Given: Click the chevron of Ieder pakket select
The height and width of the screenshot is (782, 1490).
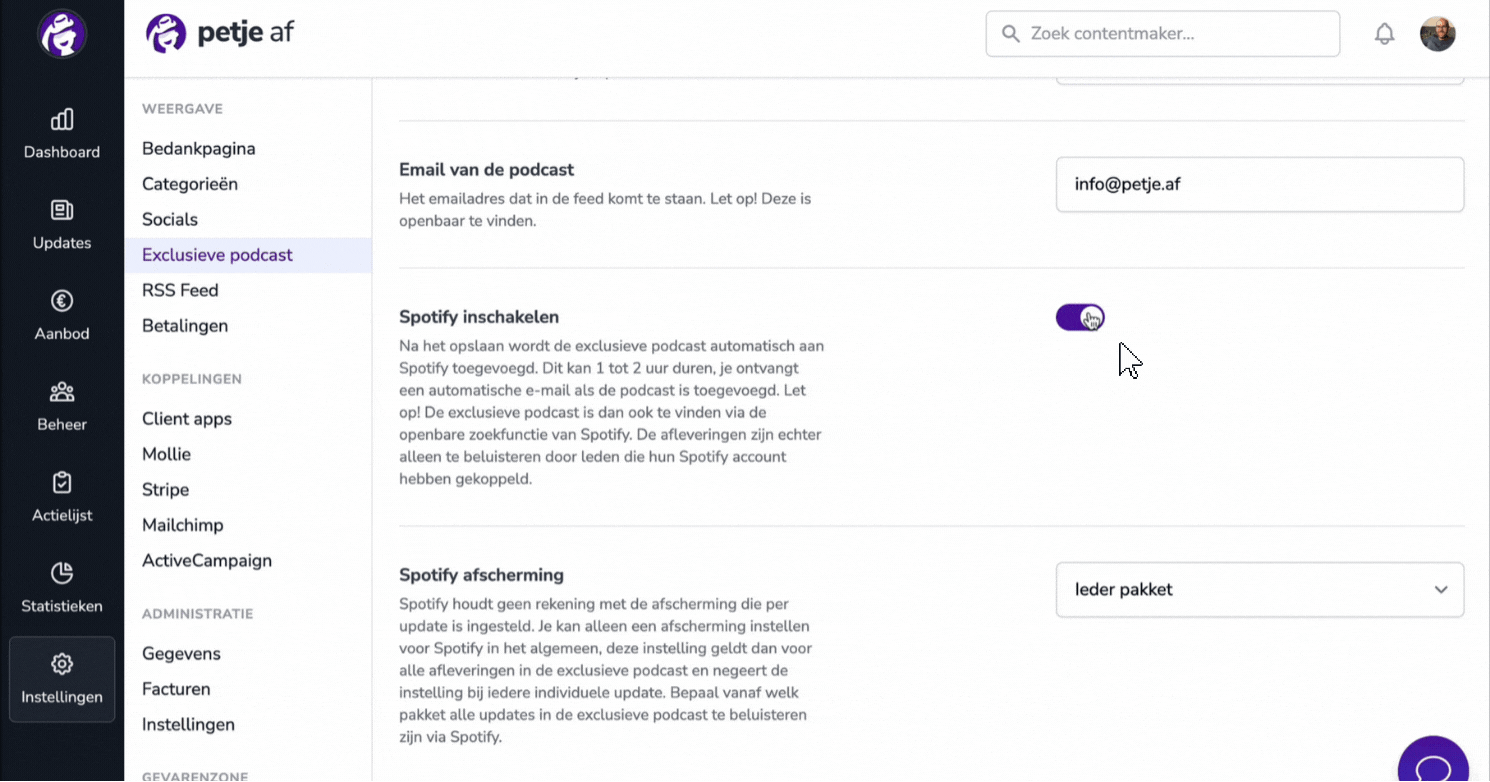Looking at the screenshot, I should coord(1441,590).
